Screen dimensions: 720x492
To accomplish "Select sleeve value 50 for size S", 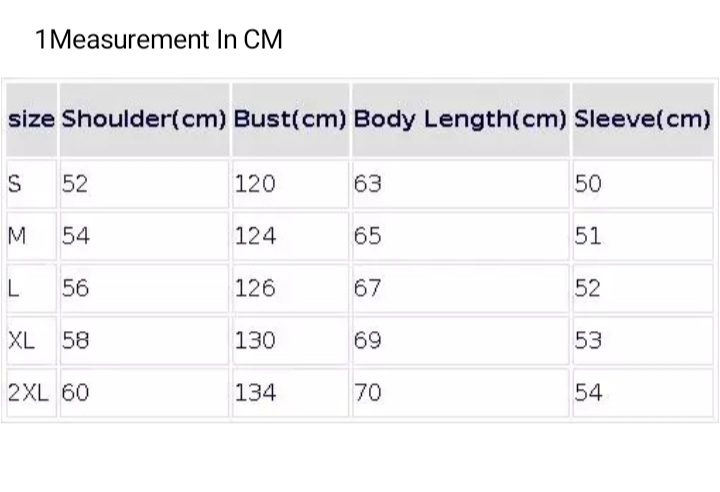I will 588,184.
